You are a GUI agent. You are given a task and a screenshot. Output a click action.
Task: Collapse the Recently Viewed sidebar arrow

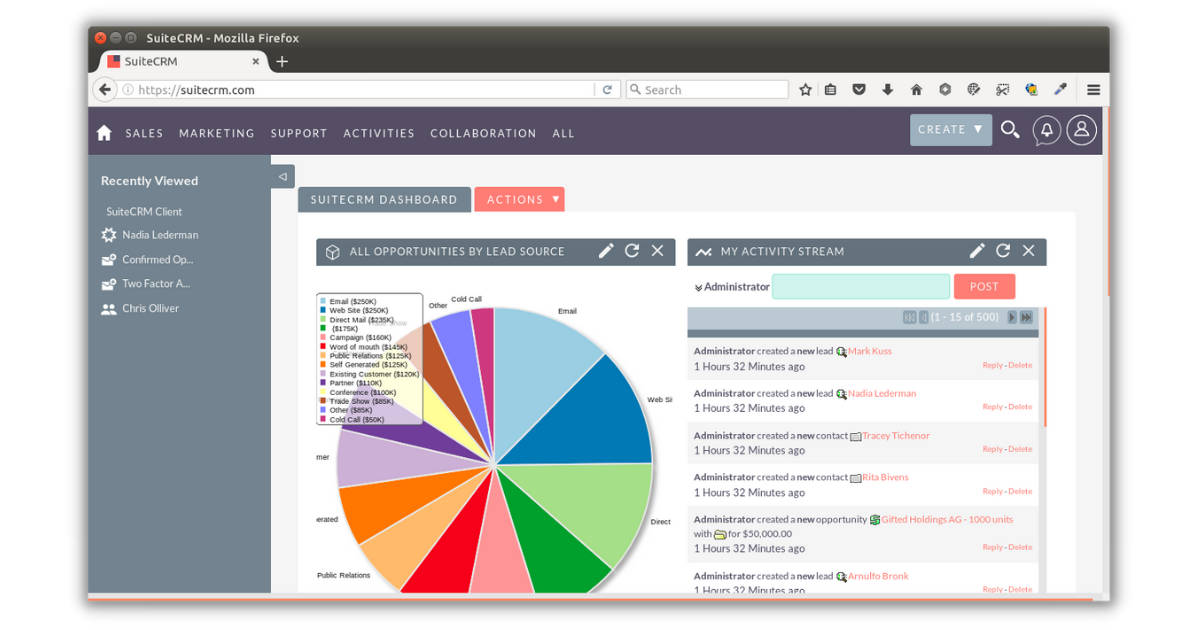281,175
